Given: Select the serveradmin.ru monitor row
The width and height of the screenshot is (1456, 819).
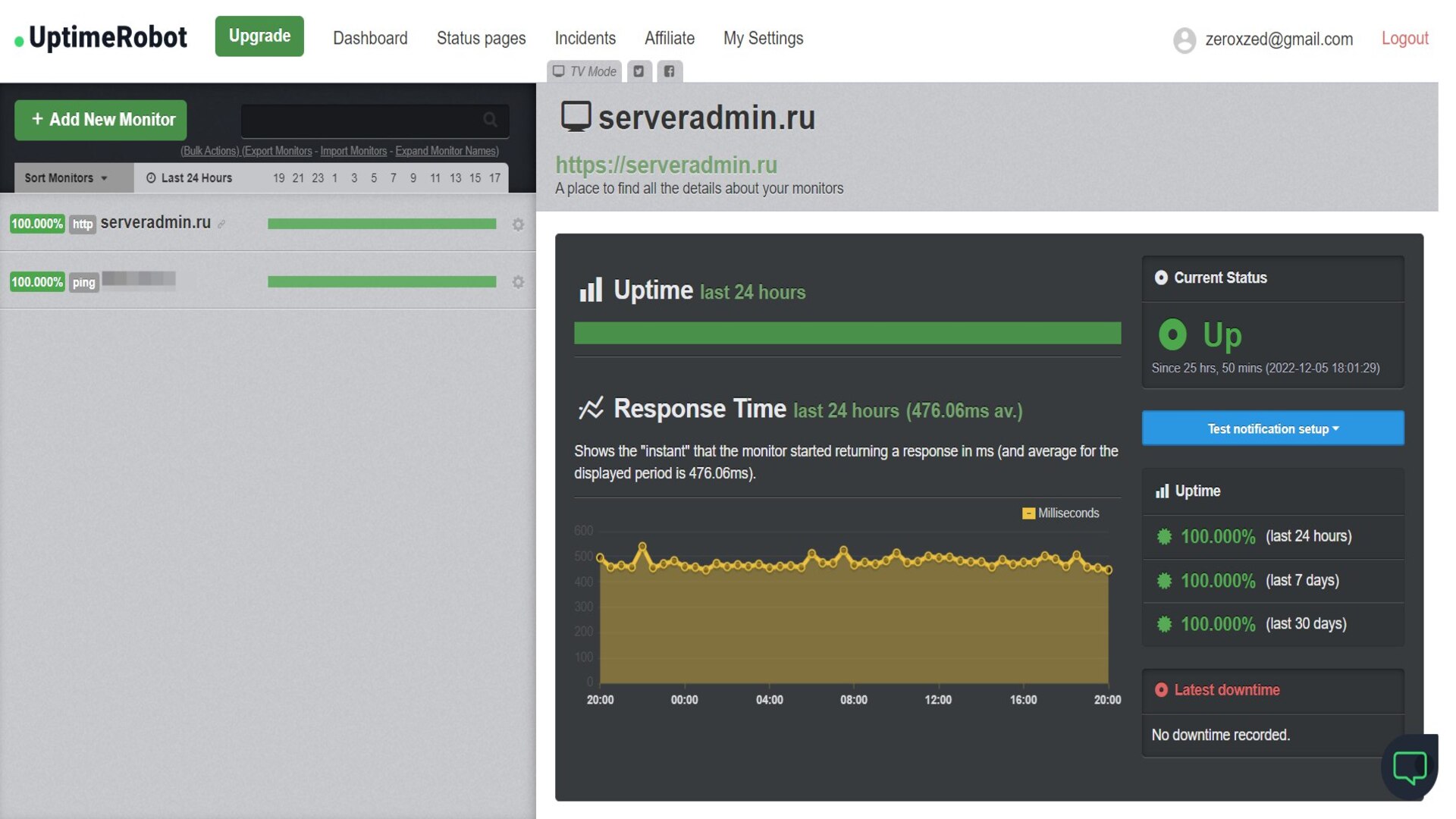Looking at the screenshot, I should tap(268, 224).
